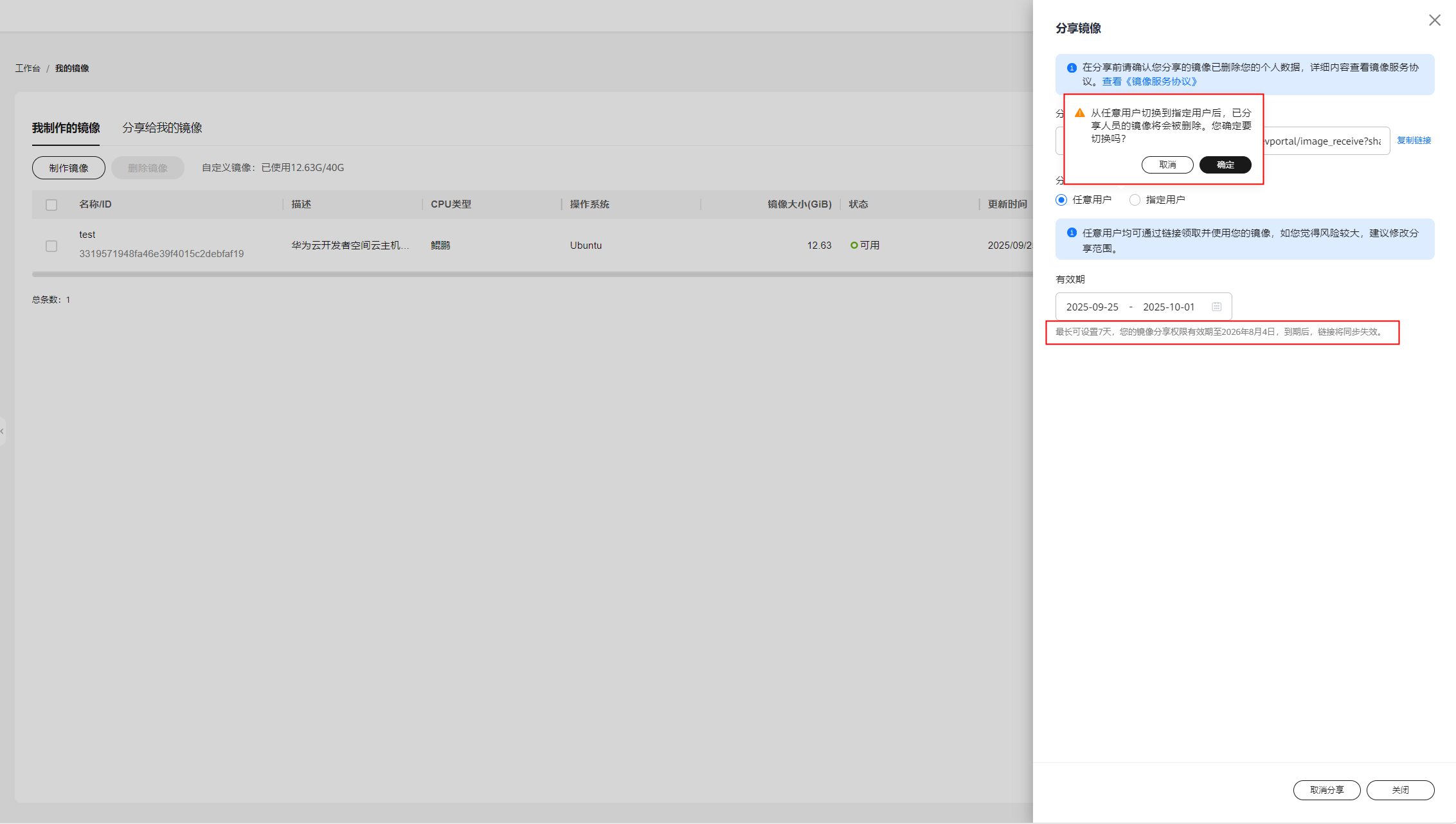Click the calendar icon in validity field
The image size is (1456, 824).
tap(1216, 307)
